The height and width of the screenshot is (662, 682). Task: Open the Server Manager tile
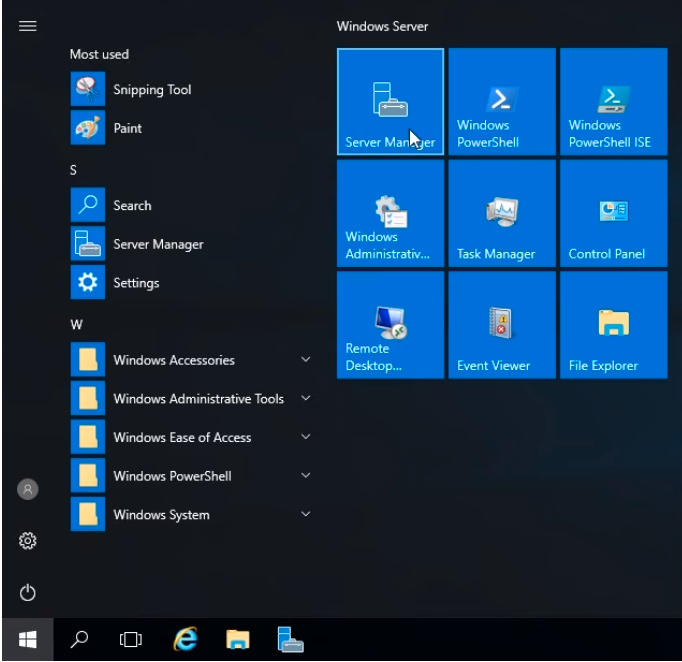pyautogui.click(x=390, y=101)
